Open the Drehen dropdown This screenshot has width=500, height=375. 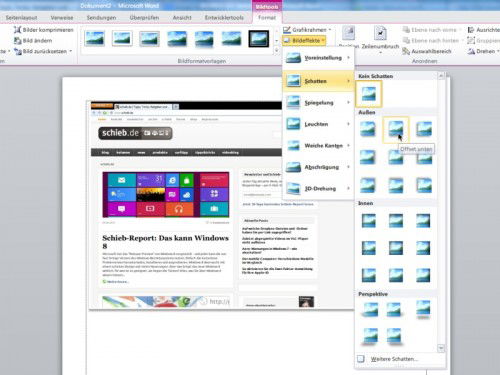tap(483, 51)
